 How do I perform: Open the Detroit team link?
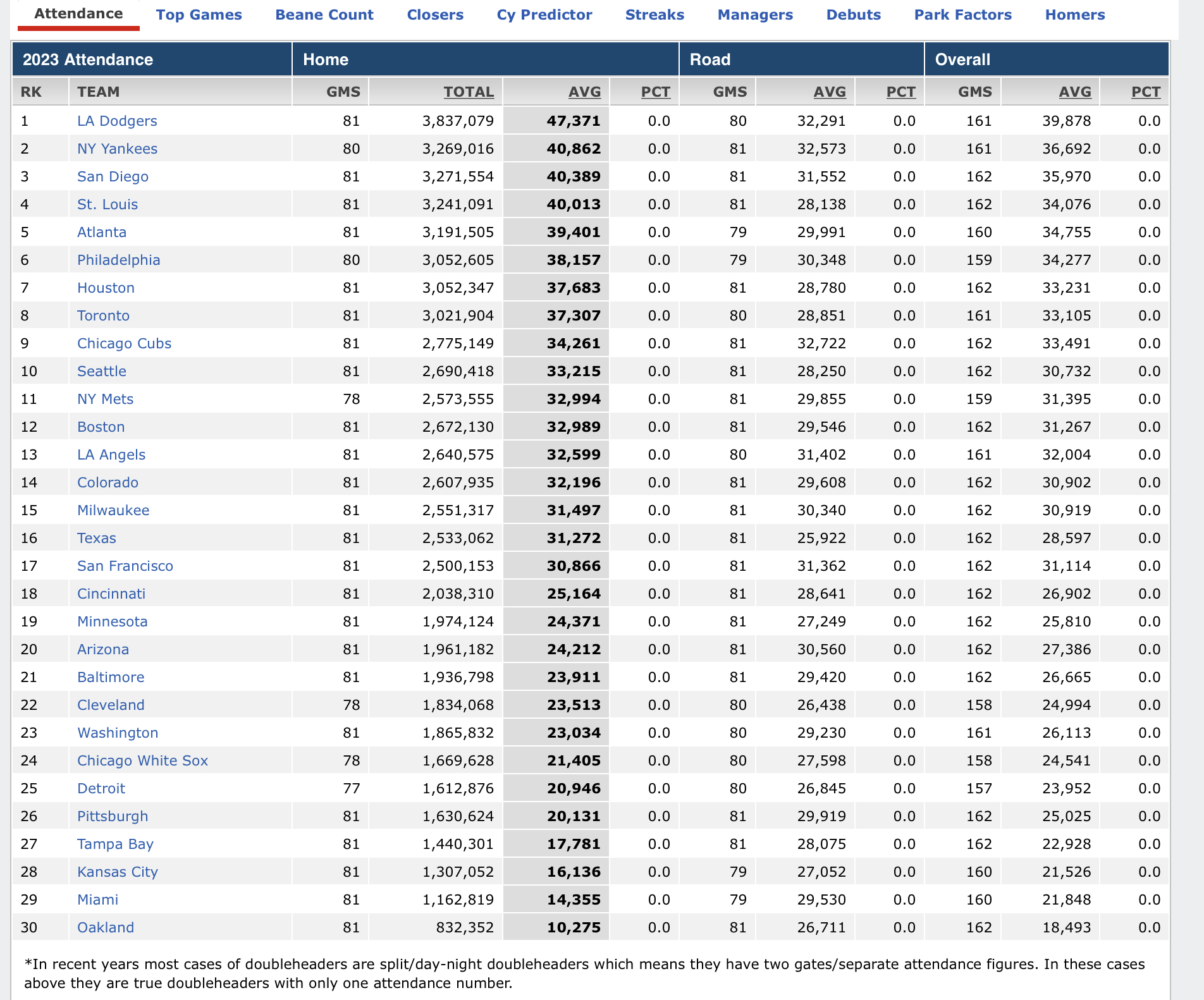pos(101,788)
